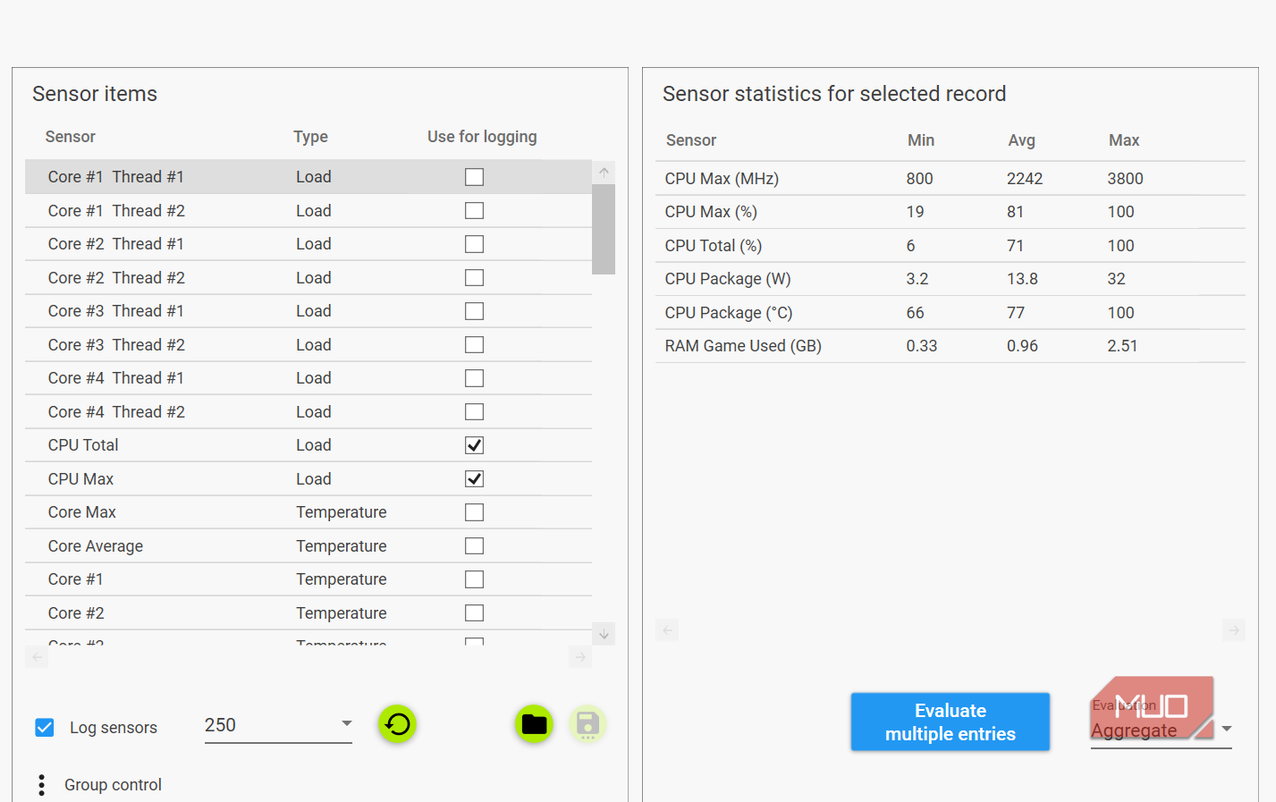Click the 2.51 max RAM value
The image size is (1276, 802).
pyautogui.click(x=1123, y=346)
